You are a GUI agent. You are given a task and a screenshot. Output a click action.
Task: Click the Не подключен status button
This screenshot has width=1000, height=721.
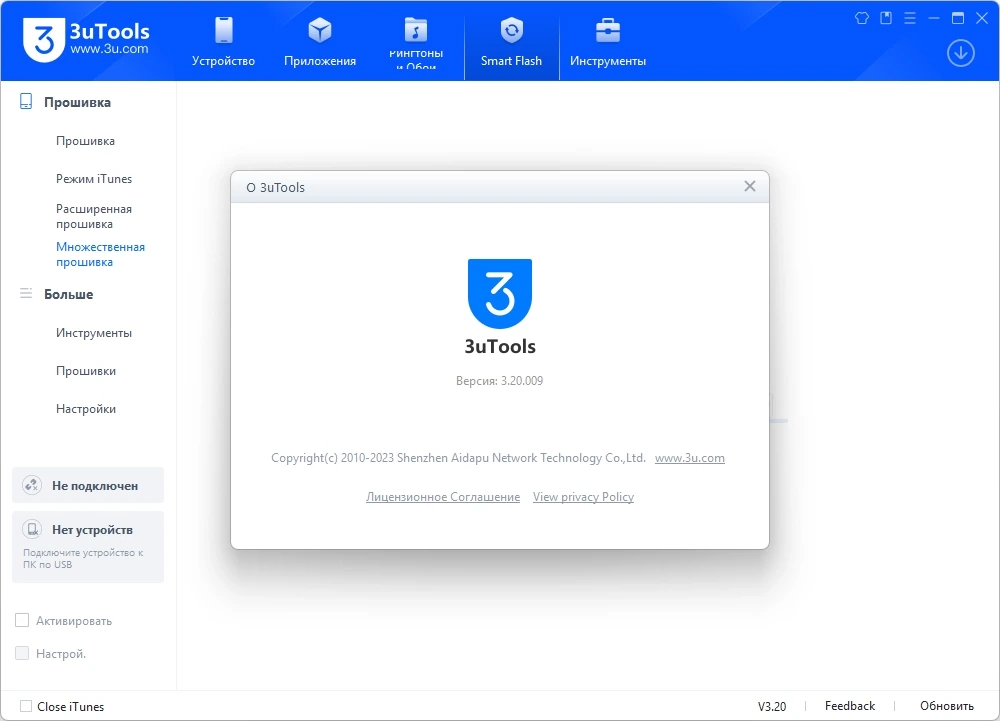click(x=88, y=485)
